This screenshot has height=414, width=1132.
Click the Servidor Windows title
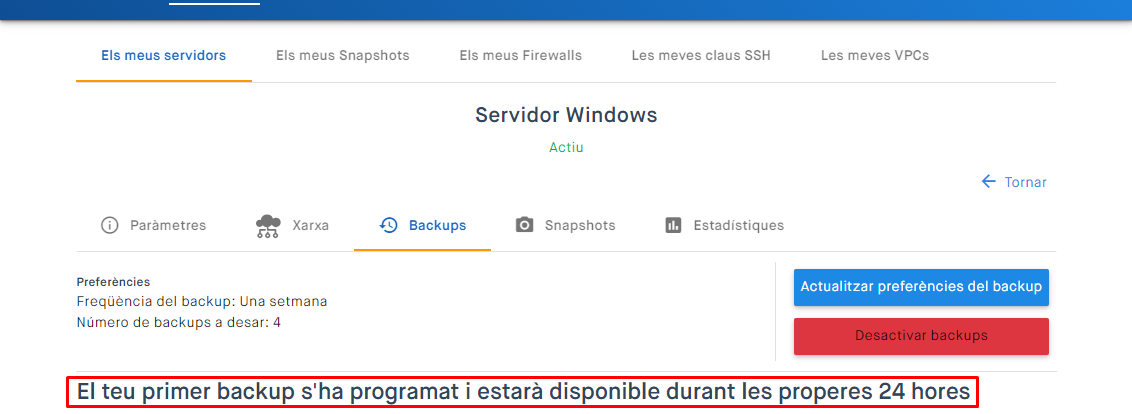tap(566, 115)
